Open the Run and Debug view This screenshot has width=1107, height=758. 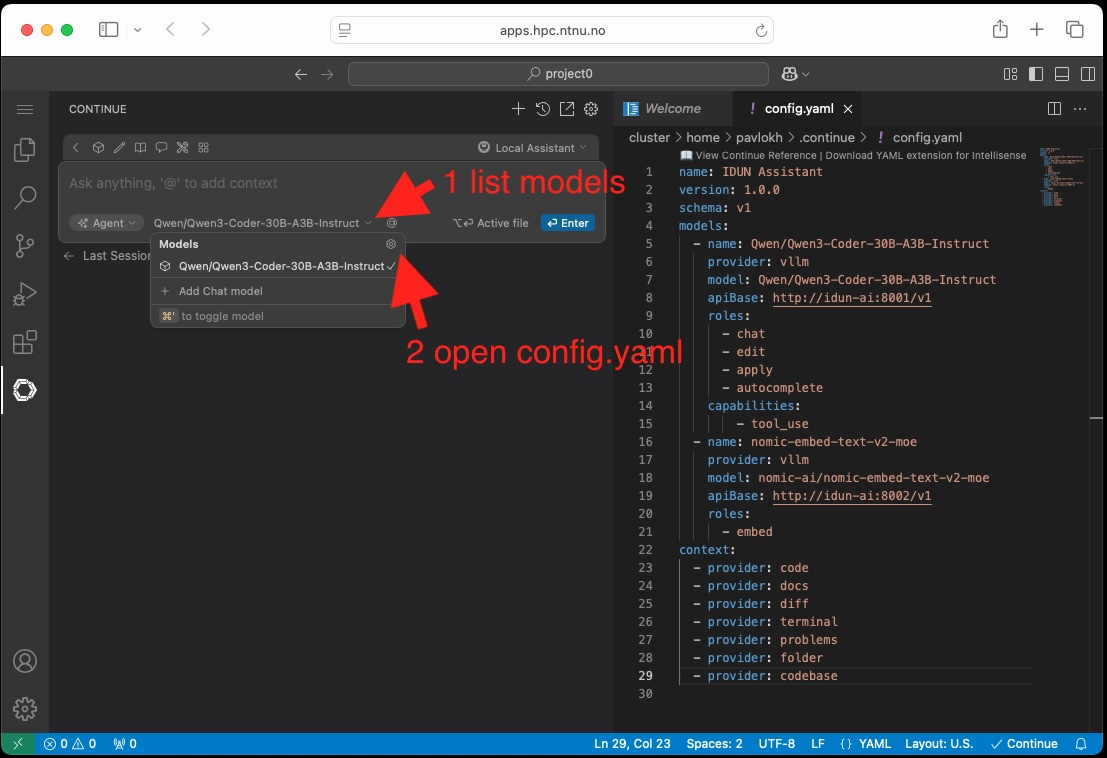[x=25, y=294]
